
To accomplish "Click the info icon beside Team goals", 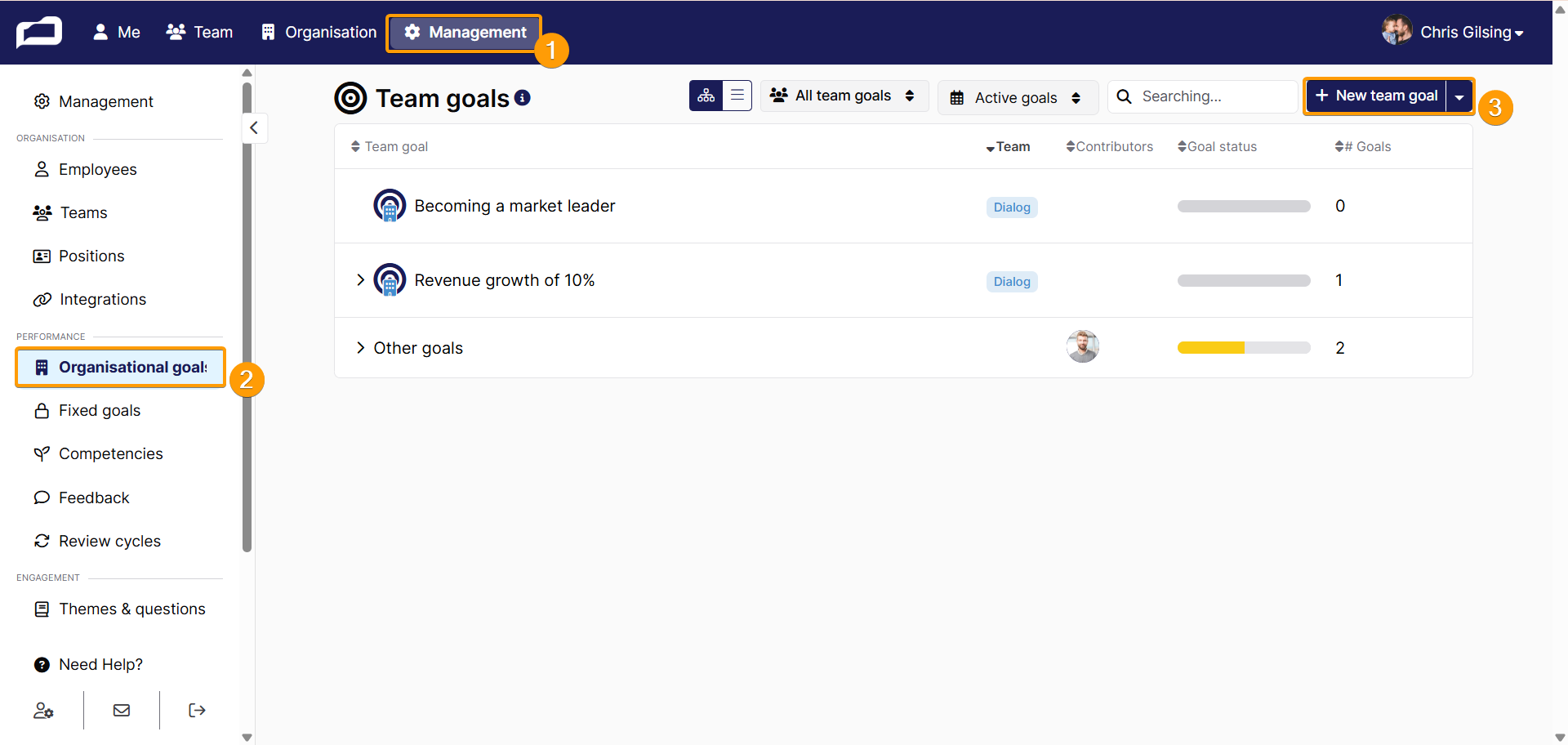I will tap(523, 98).
